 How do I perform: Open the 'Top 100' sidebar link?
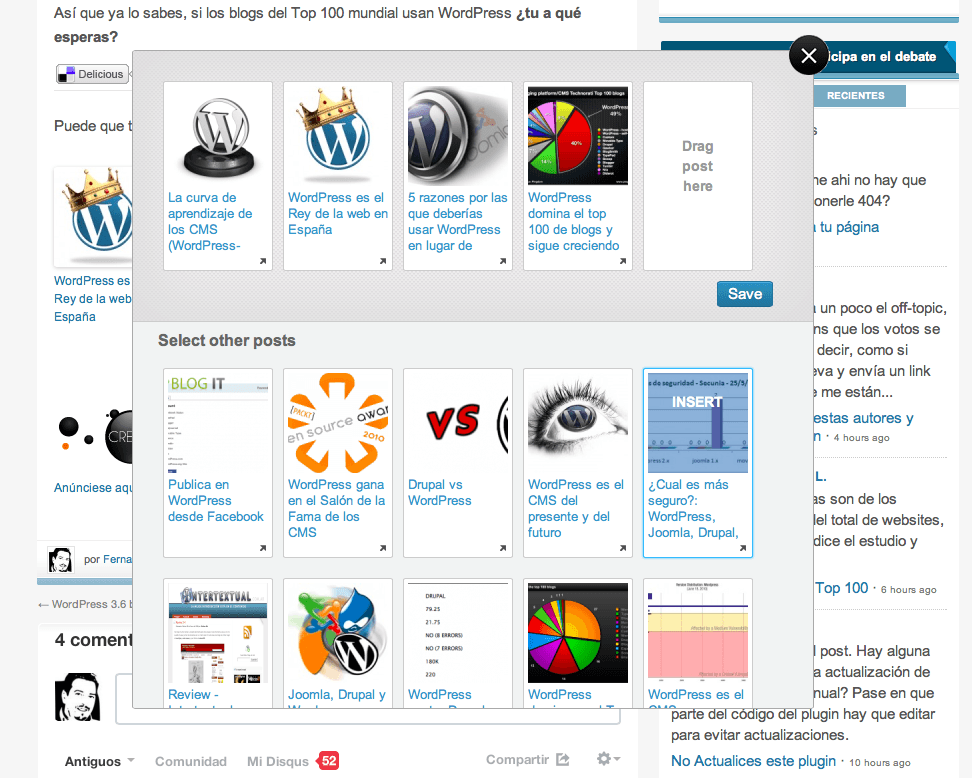[x=841, y=588]
